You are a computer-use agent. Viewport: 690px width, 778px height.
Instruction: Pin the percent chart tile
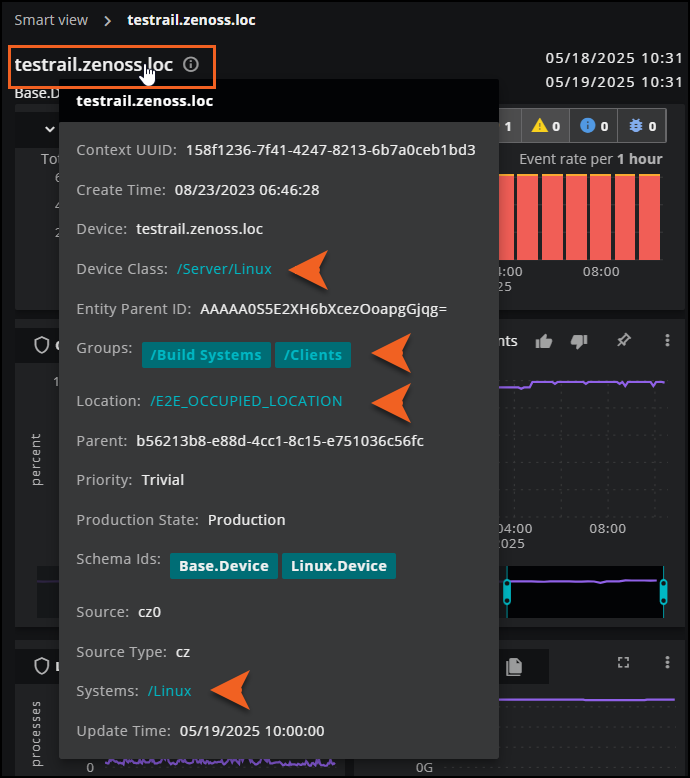tap(624, 340)
